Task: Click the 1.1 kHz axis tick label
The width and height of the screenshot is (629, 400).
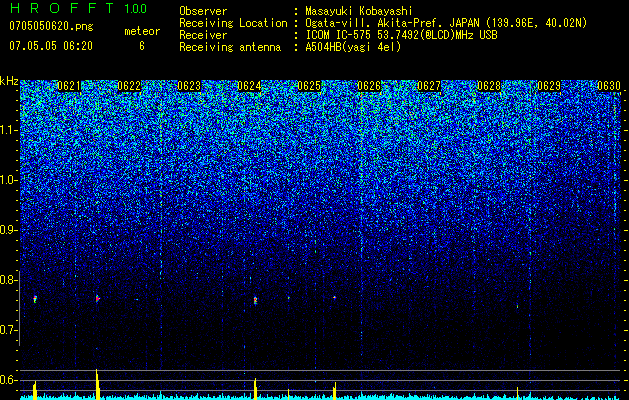Action: coord(9,130)
